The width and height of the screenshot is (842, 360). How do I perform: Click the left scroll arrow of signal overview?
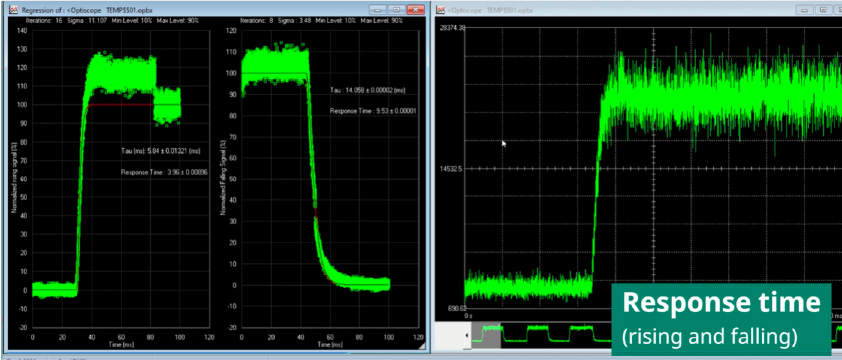pos(466,336)
